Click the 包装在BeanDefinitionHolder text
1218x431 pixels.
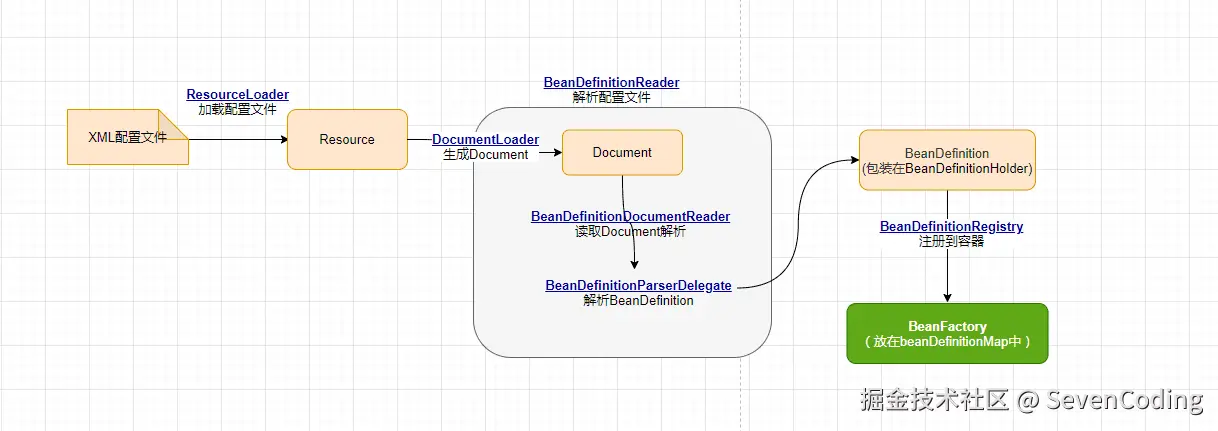coord(947,168)
